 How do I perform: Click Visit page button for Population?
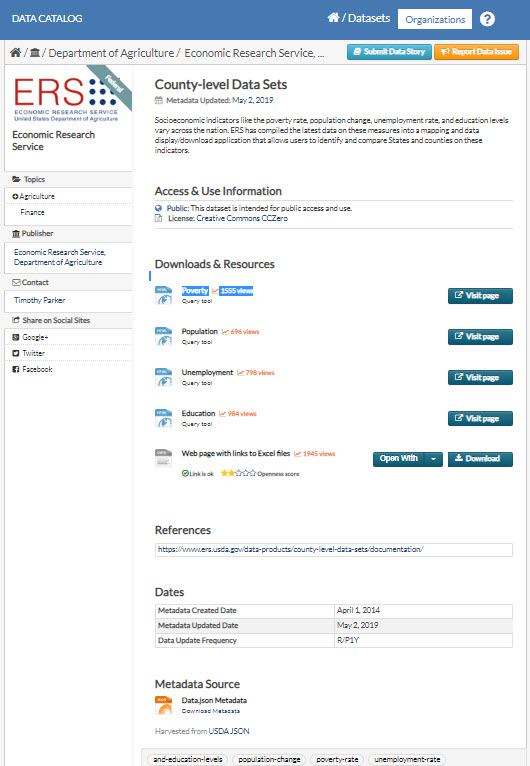click(480, 337)
